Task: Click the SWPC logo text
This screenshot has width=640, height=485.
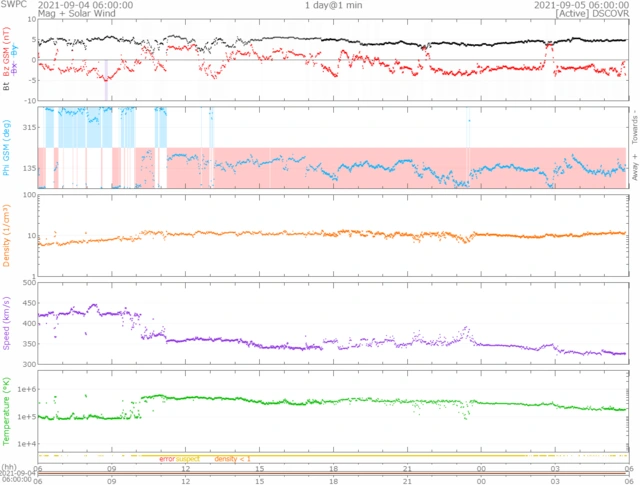Action: pos(15,5)
